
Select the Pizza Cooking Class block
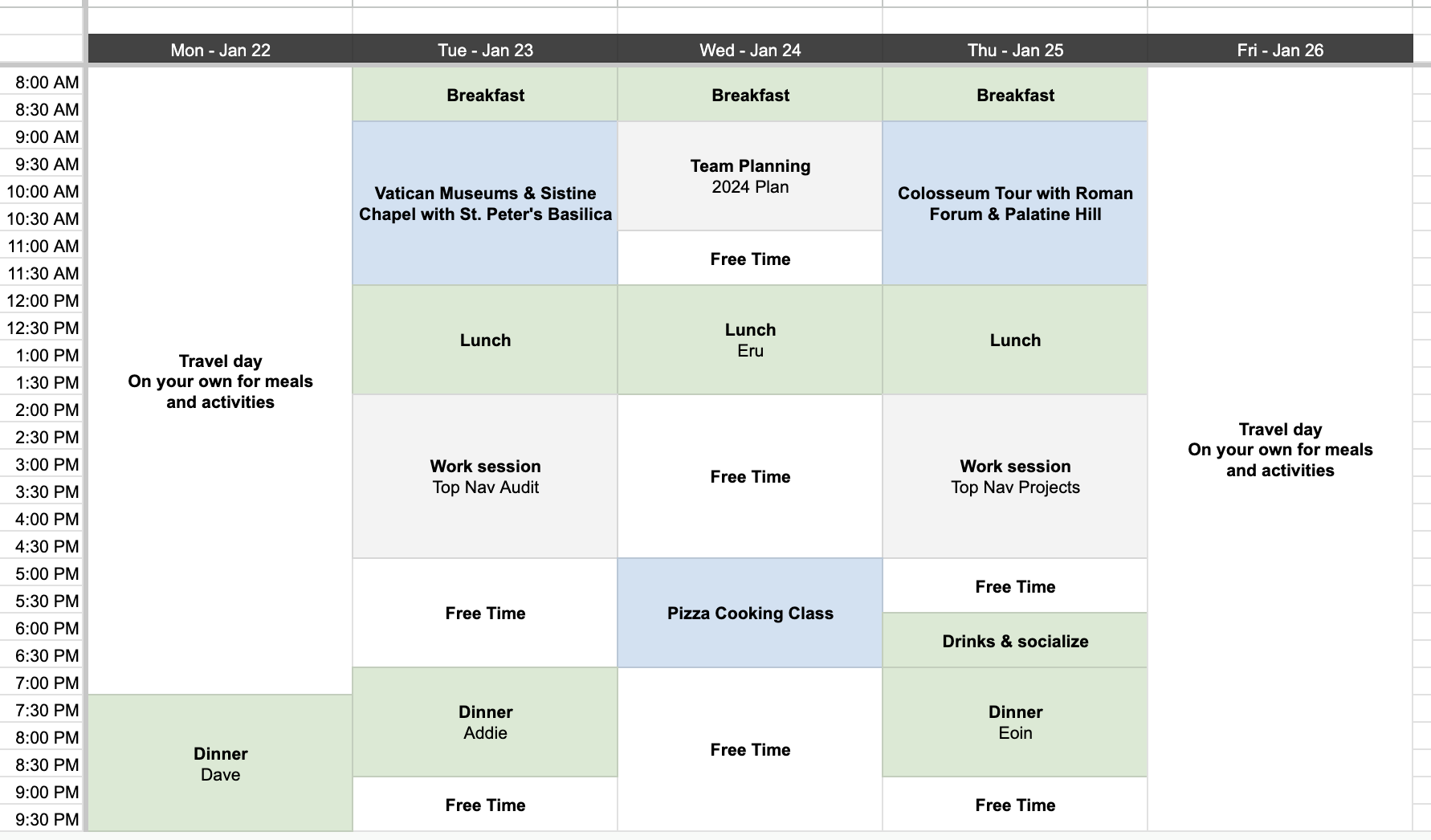(750, 613)
